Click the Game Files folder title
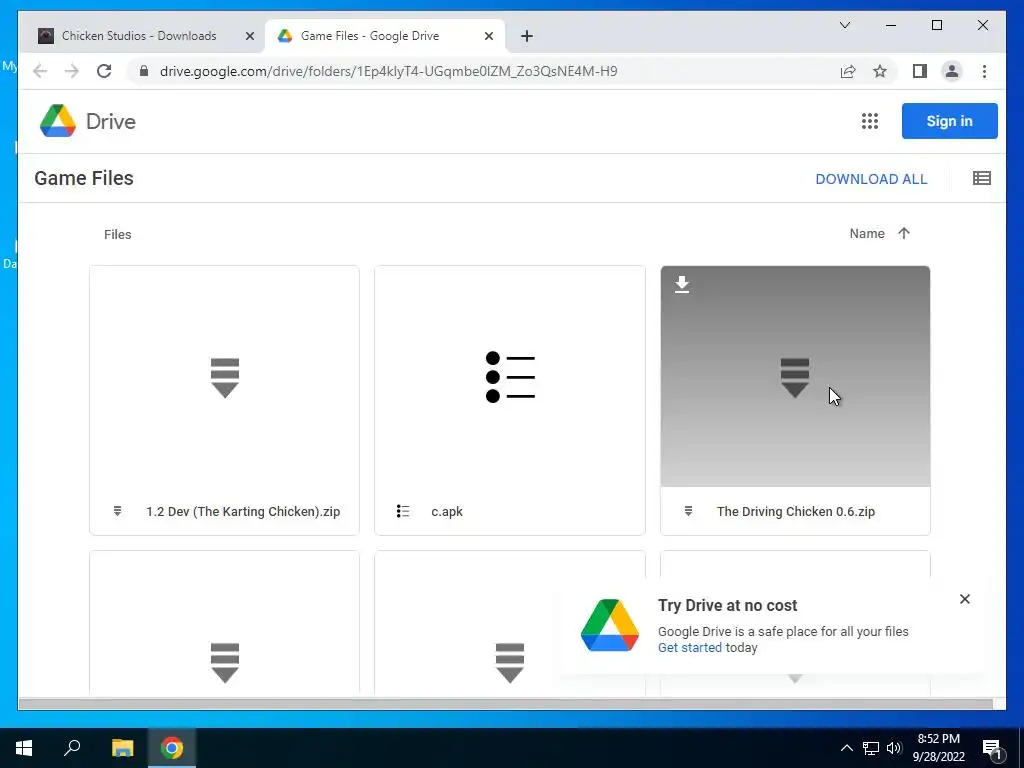Image resolution: width=1024 pixels, height=768 pixels. (x=84, y=178)
